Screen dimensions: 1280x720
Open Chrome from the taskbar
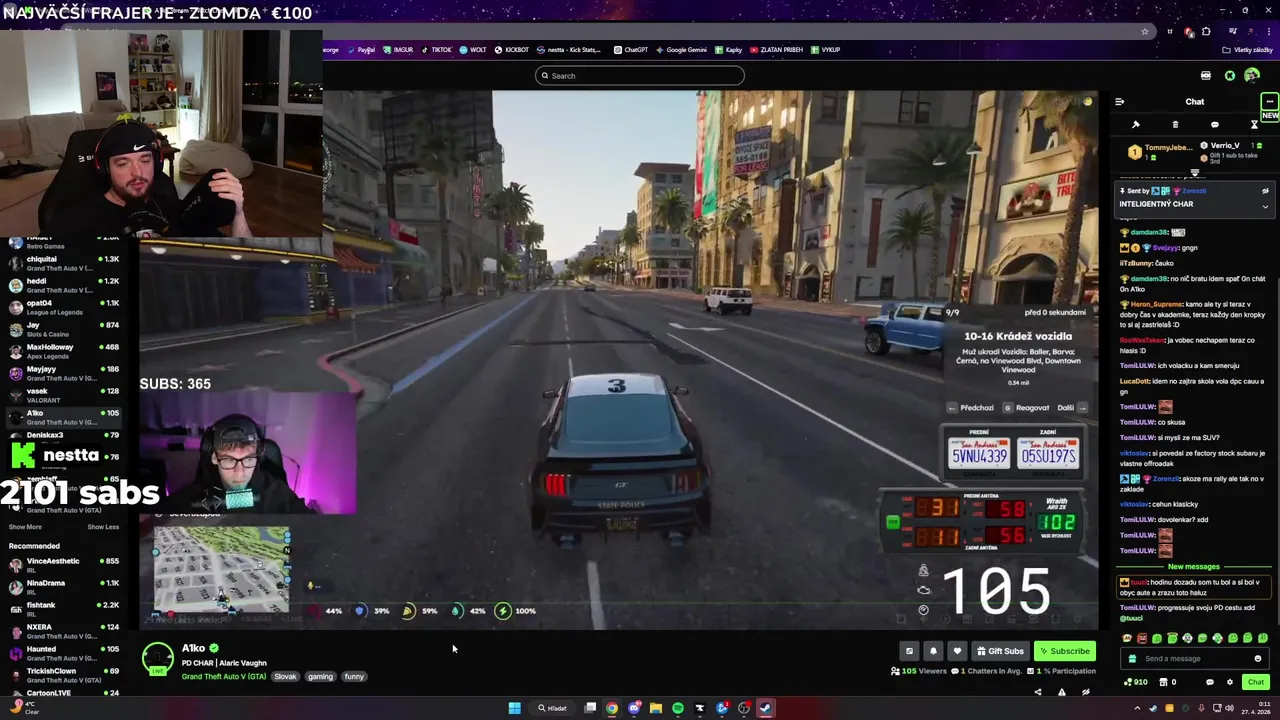tap(612, 708)
